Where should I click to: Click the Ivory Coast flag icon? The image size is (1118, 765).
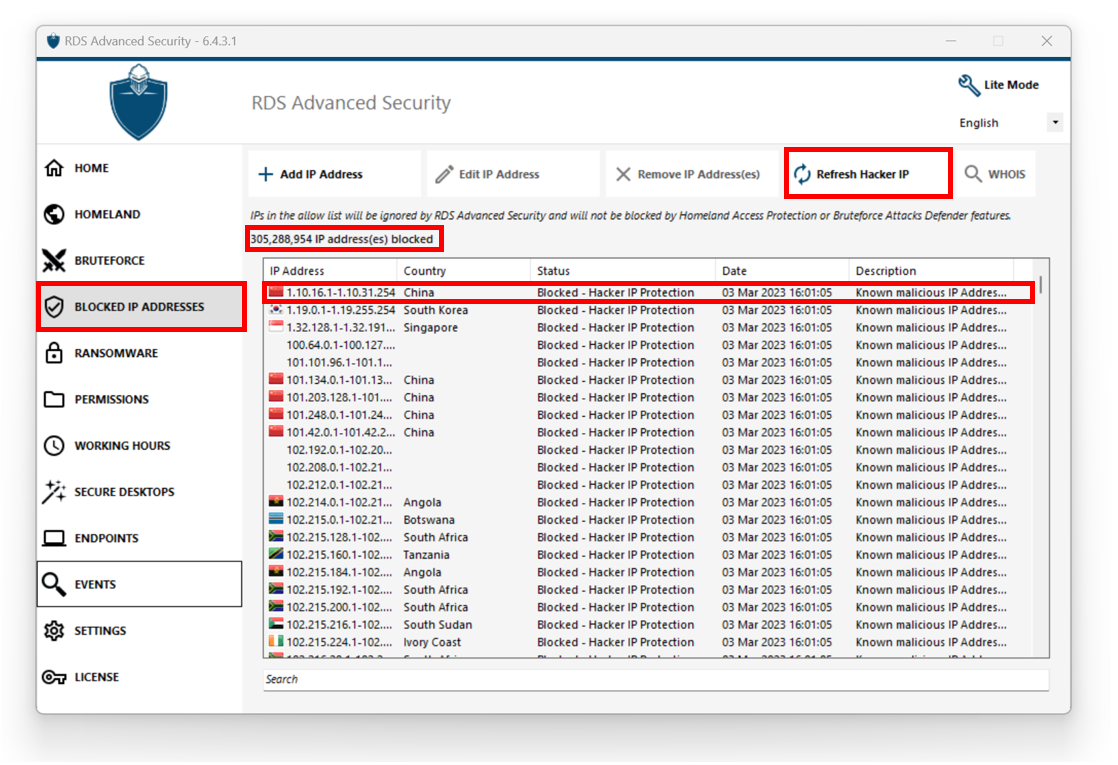[276, 642]
